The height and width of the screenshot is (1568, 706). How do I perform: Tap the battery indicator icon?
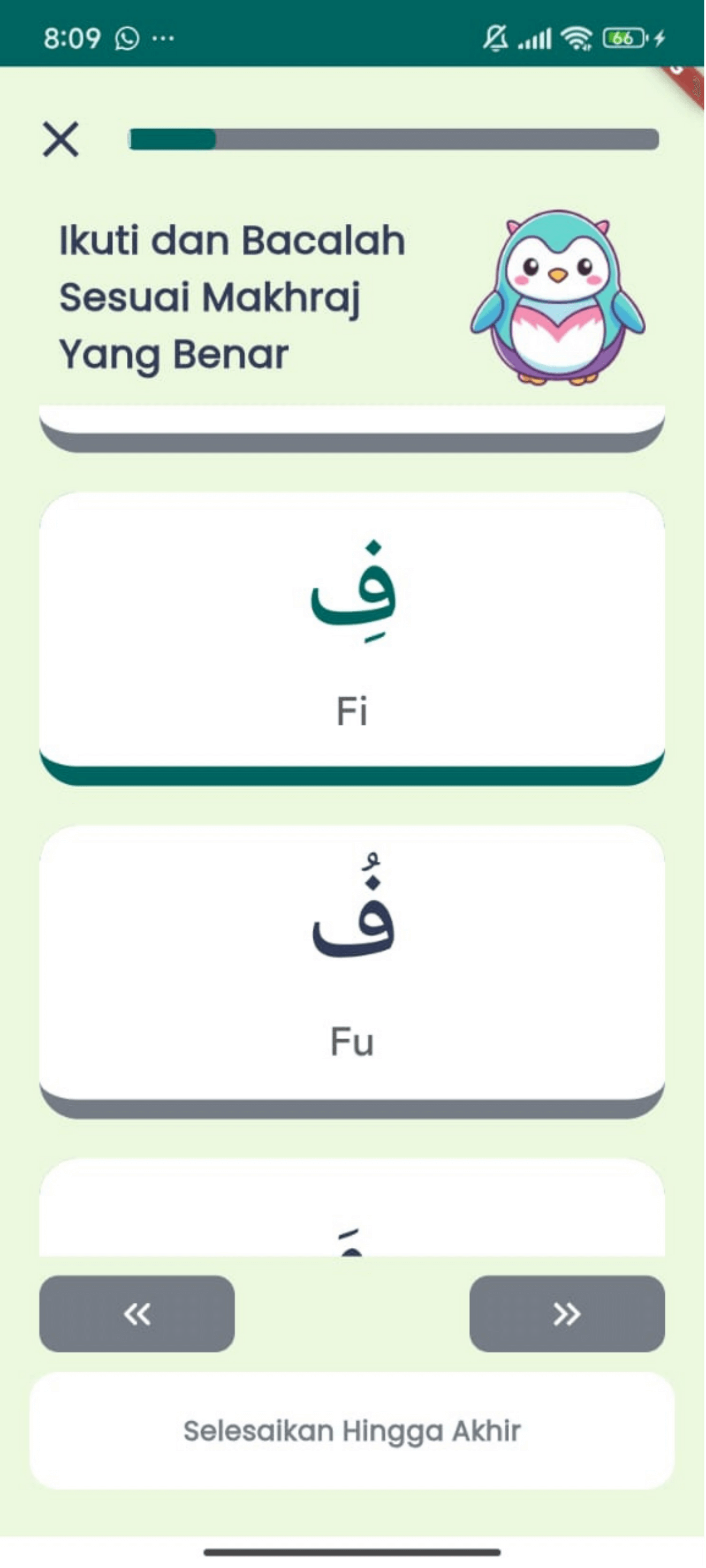[x=626, y=39]
